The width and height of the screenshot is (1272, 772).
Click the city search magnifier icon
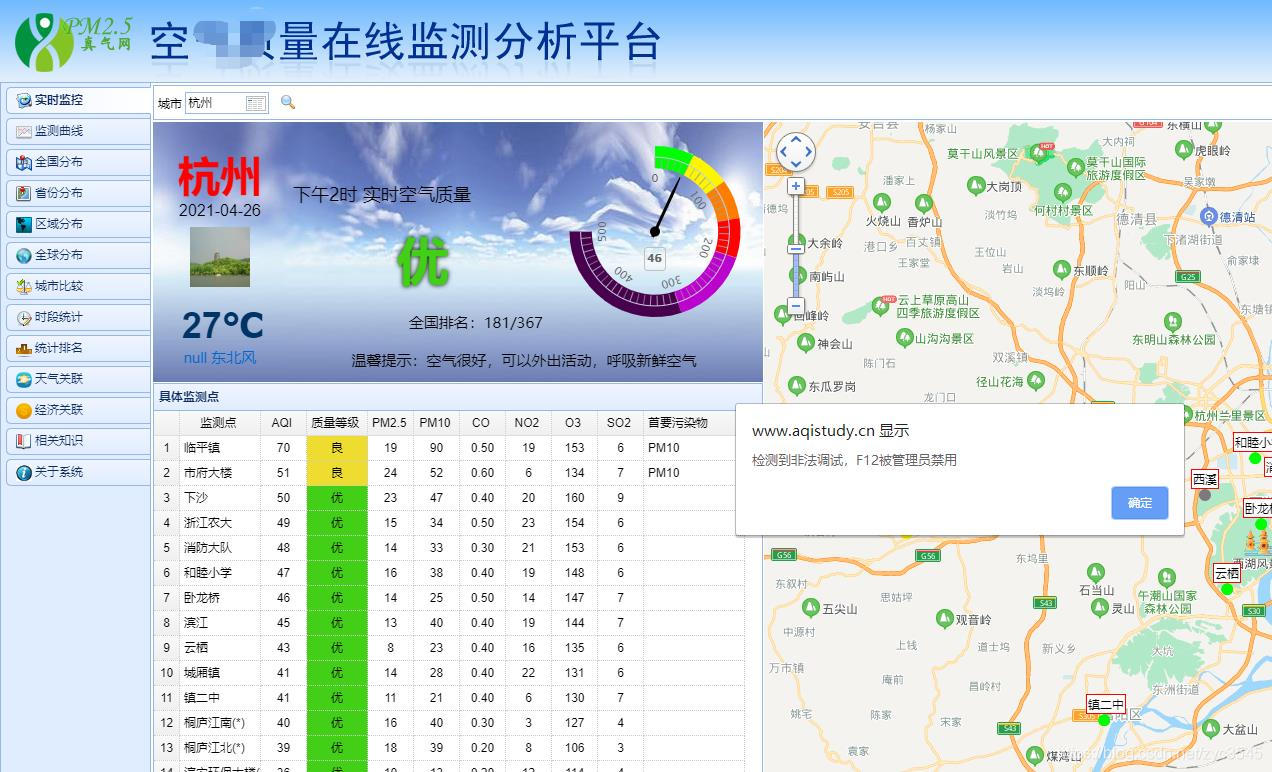pos(288,102)
